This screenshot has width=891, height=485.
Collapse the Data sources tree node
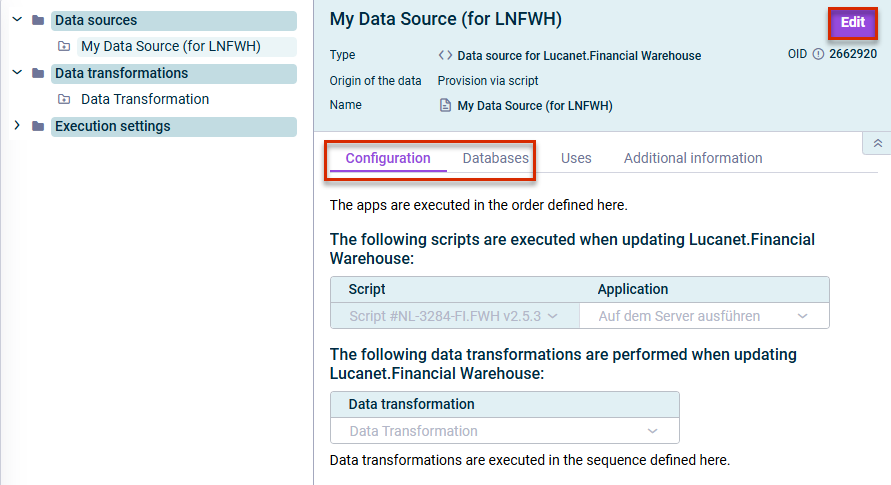(17, 20)
